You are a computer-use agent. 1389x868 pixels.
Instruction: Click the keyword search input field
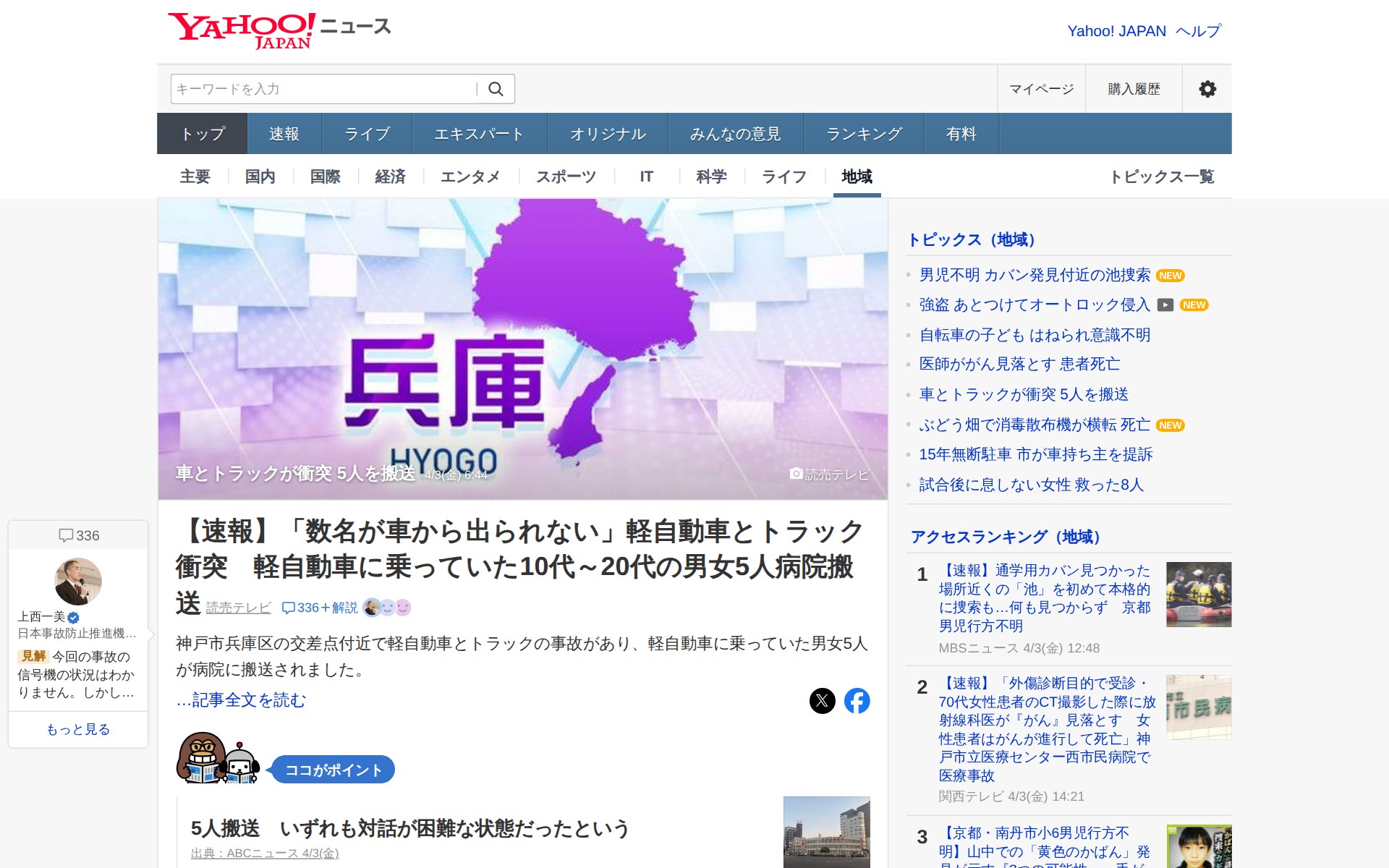click(x=323, y=89)
